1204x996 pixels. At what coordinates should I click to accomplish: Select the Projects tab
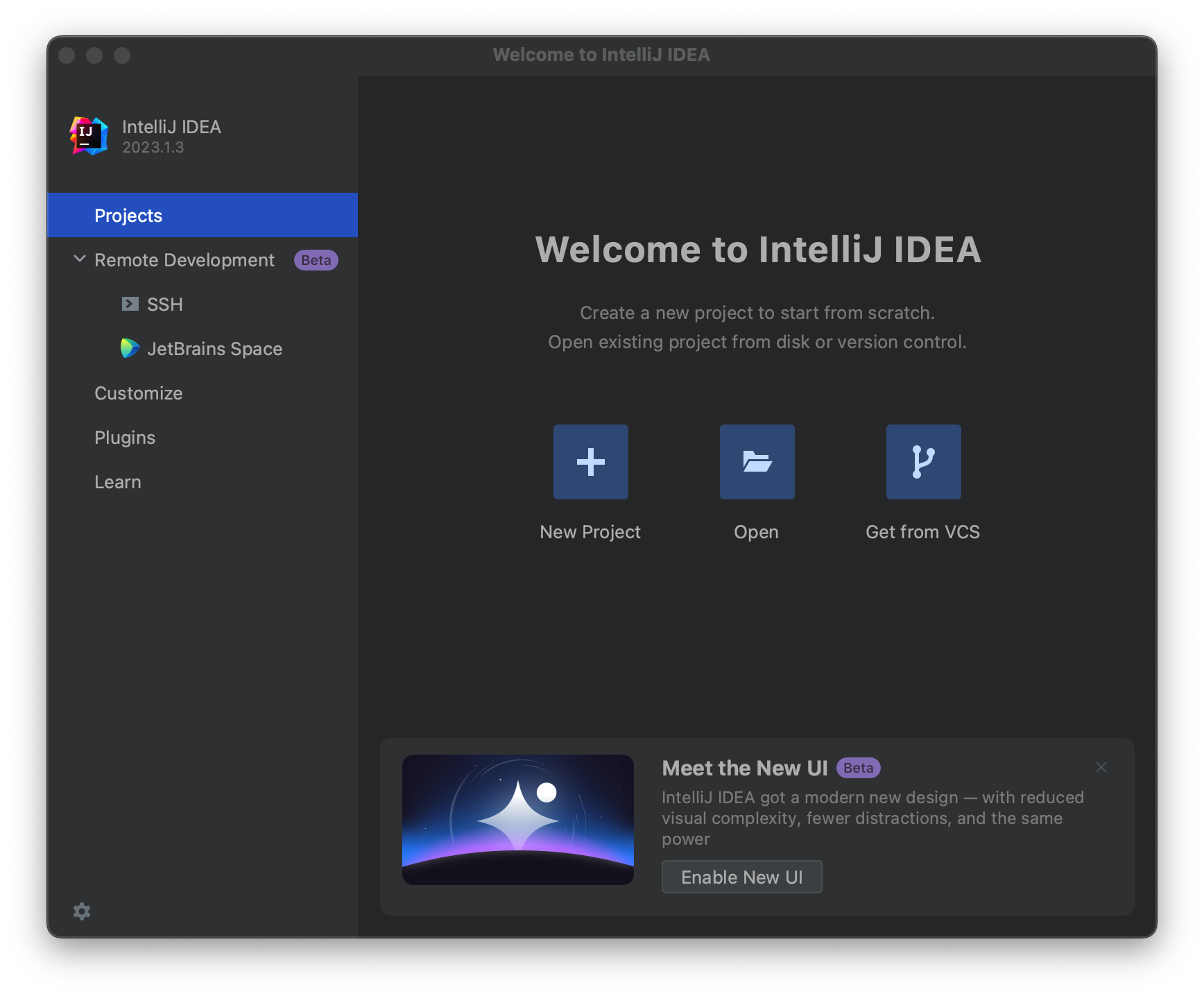(x=203, y=215)
